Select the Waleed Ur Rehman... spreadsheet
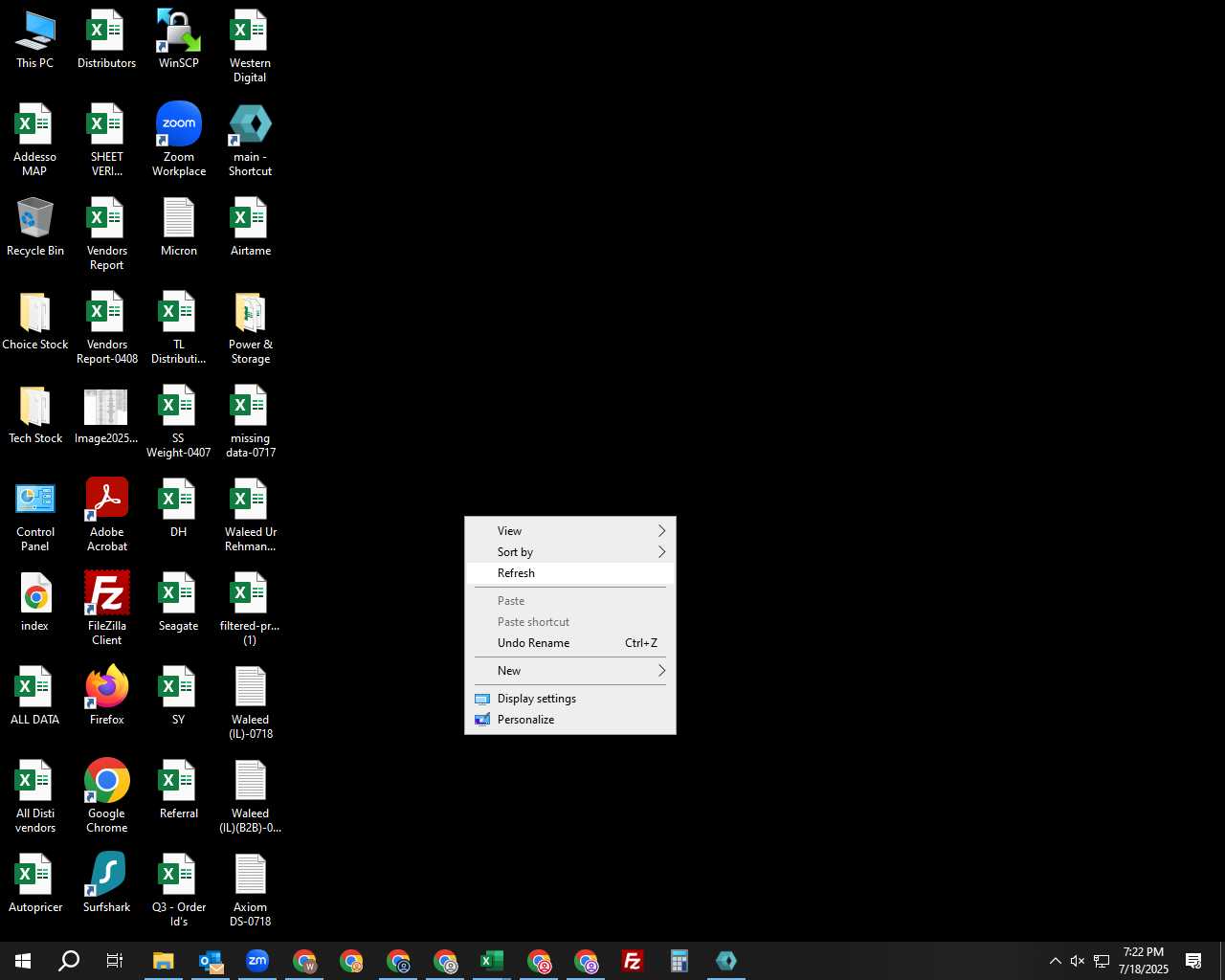Viewport: 1225px width, 980px height. point(250,516)
